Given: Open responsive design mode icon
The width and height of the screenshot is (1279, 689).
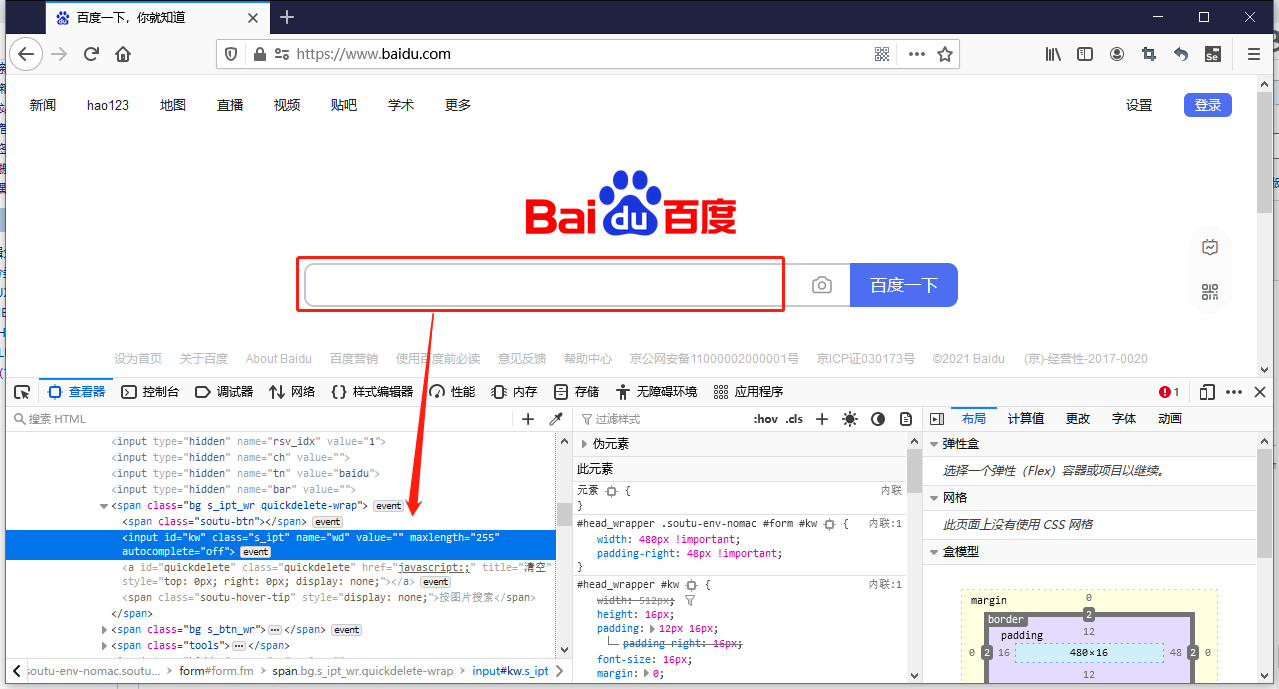Looking at the screenshot, I should (1208, 392).
